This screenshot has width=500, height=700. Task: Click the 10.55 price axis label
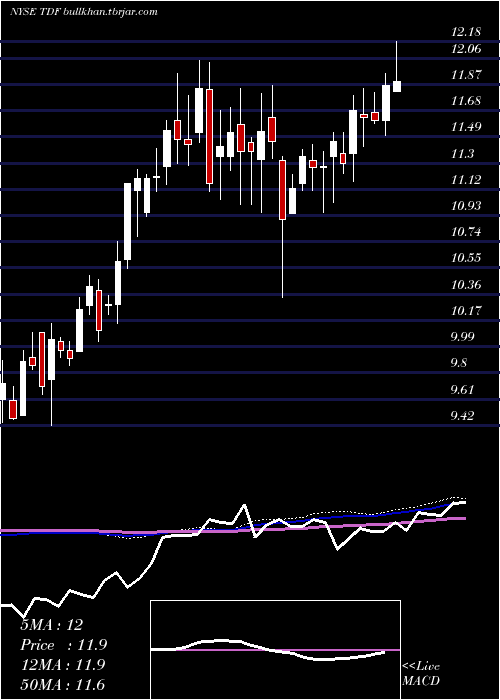pyautogui.click(x=466, y=258)
